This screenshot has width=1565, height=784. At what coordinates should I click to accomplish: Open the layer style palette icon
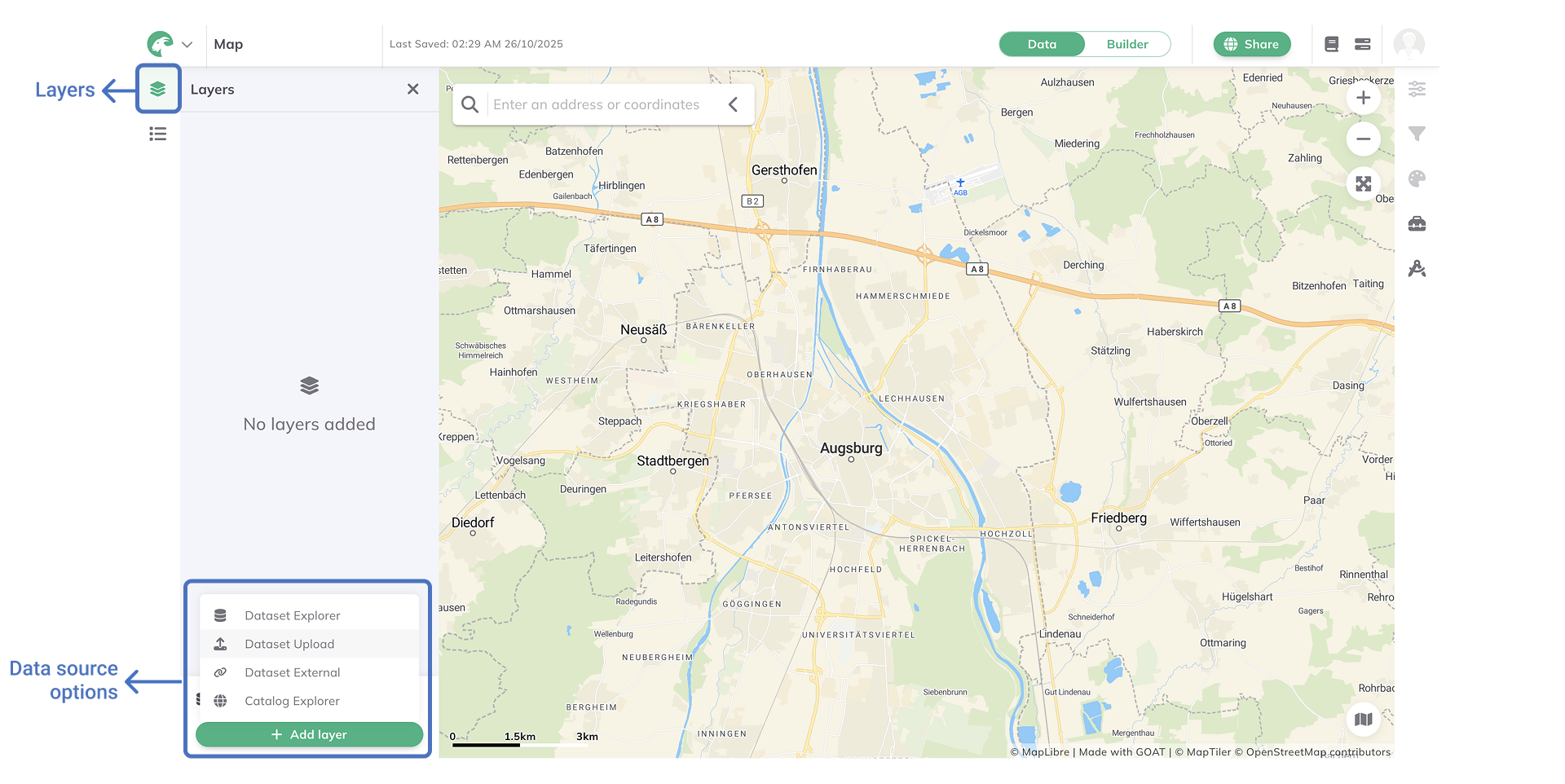point(1417,178)
